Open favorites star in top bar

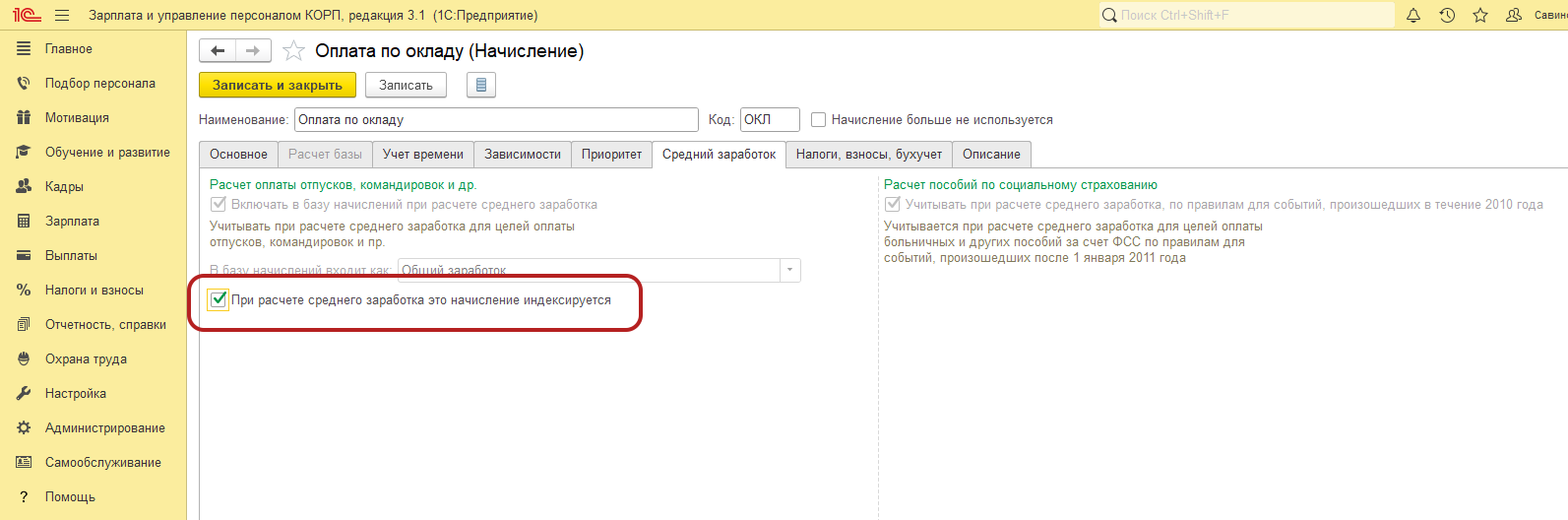[1480, 15]
